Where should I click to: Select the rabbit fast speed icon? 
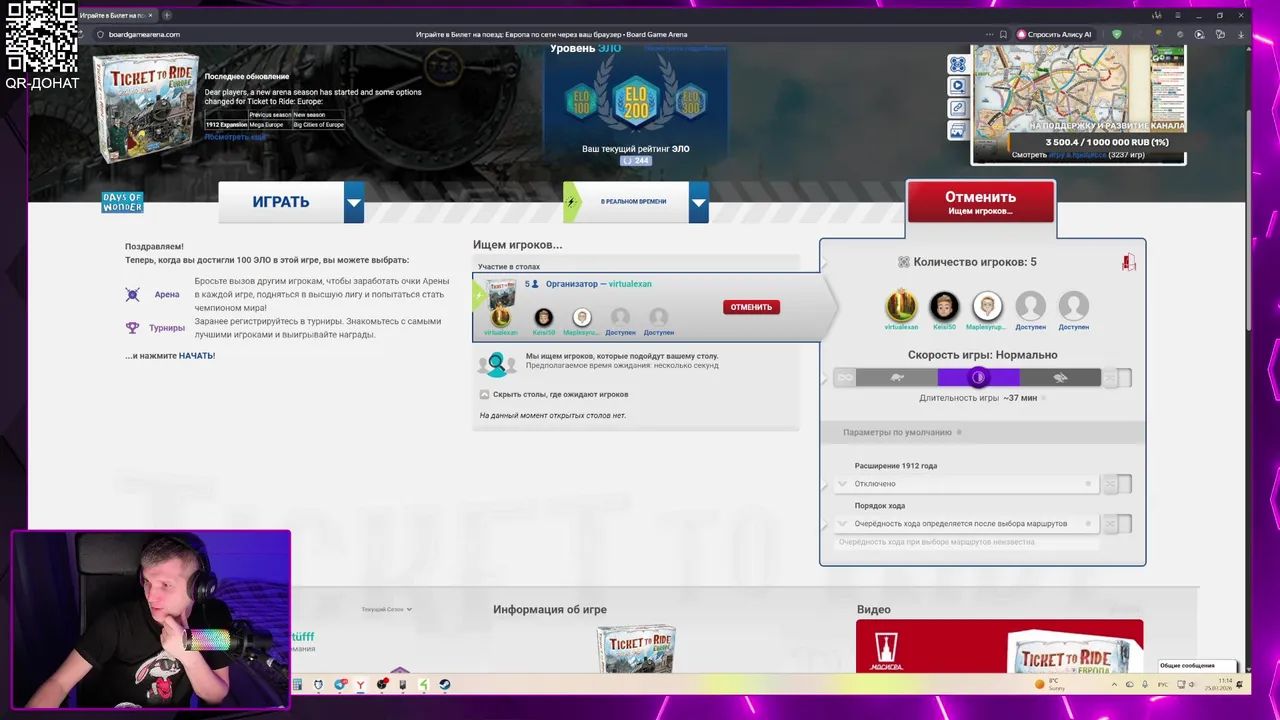coord(1060,377)
